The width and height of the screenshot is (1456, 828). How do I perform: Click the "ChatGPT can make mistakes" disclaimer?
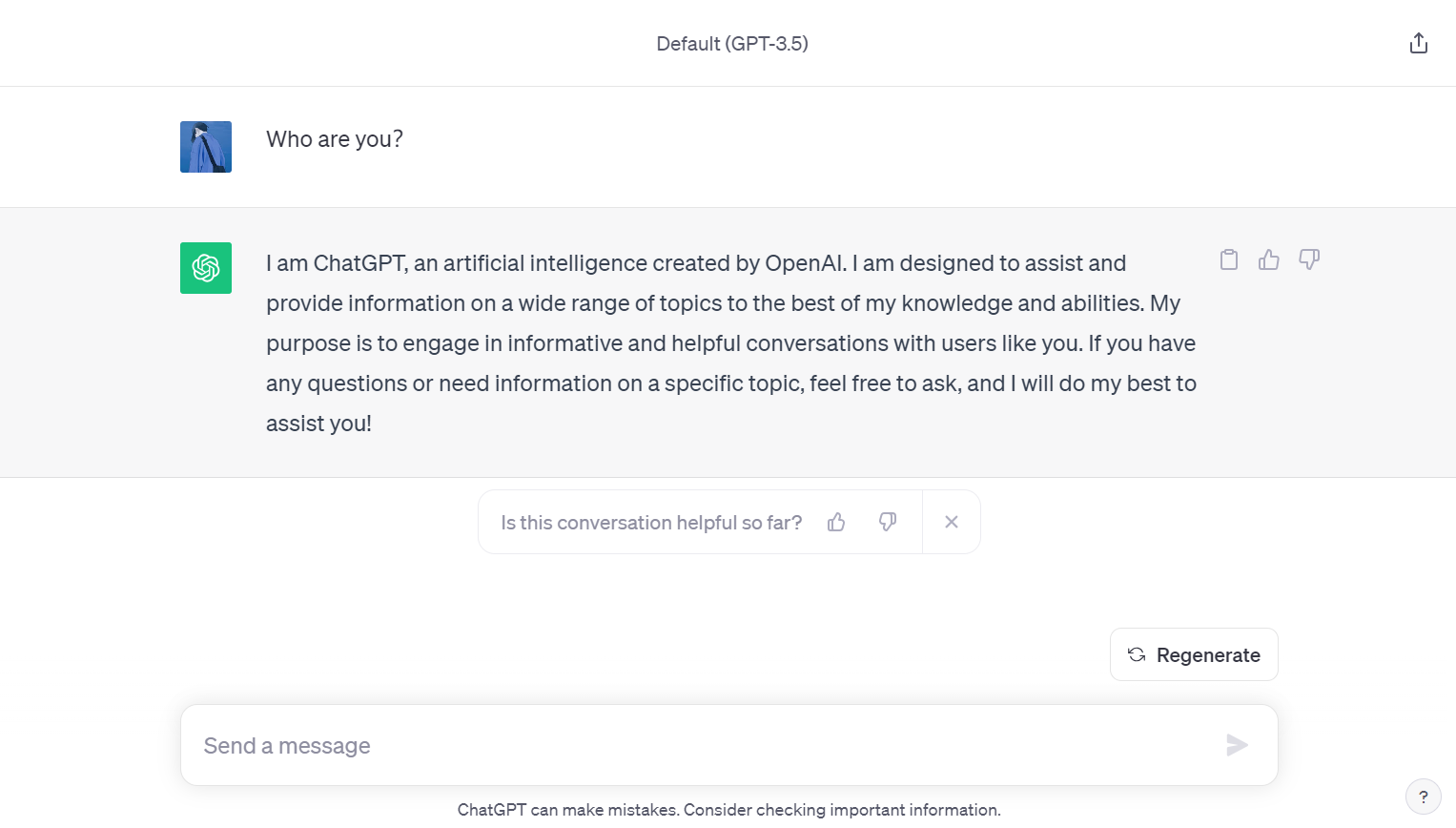coord(728,810)
